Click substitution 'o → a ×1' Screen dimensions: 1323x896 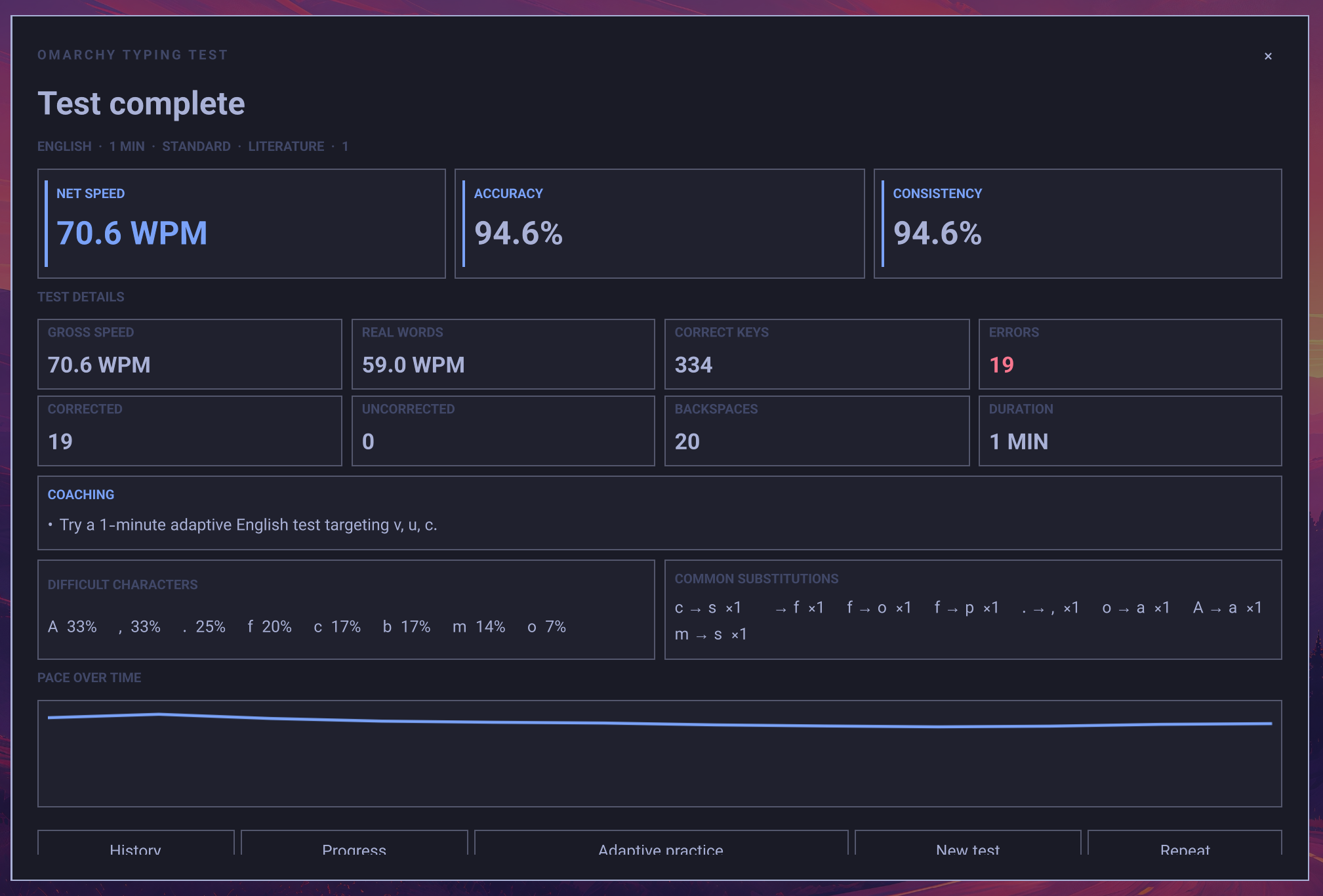pyautogui.click(x=1136, y=608)
